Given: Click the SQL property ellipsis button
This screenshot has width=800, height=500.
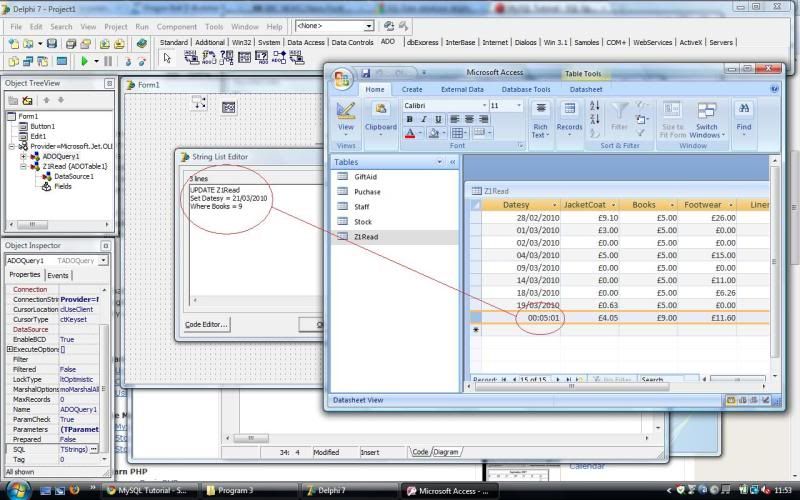Looking at the screenshot, I should pyautogui.click(x=94, y=449).
